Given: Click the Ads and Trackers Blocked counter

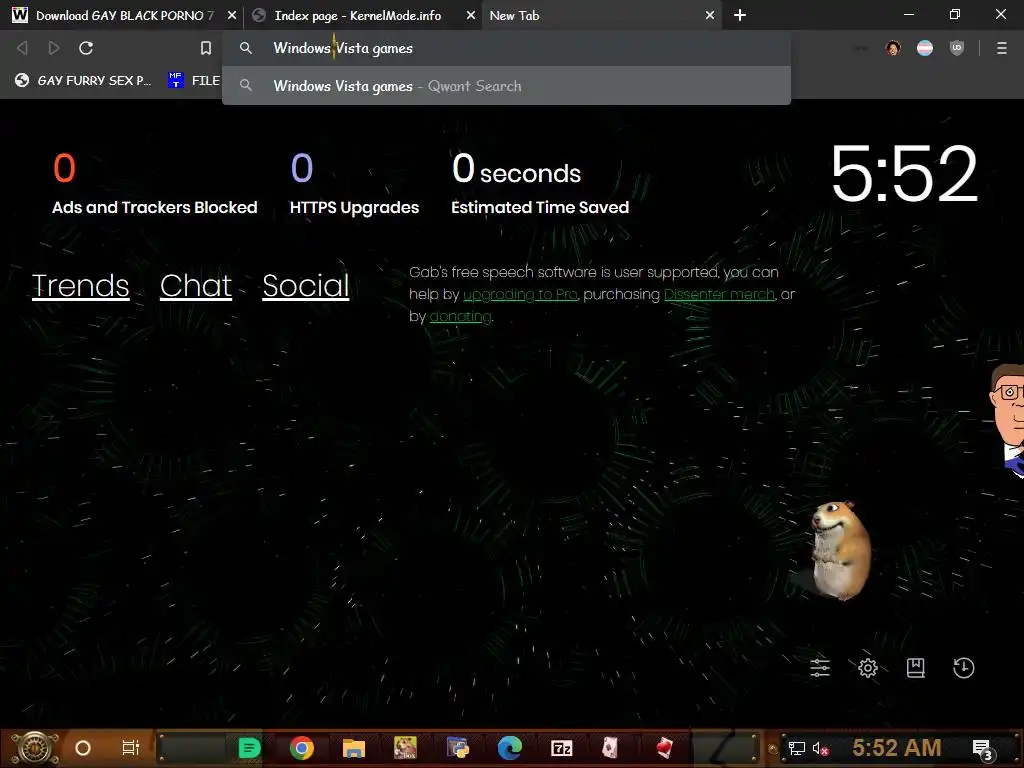Looking at the screenshot, I should pos(154,184).
